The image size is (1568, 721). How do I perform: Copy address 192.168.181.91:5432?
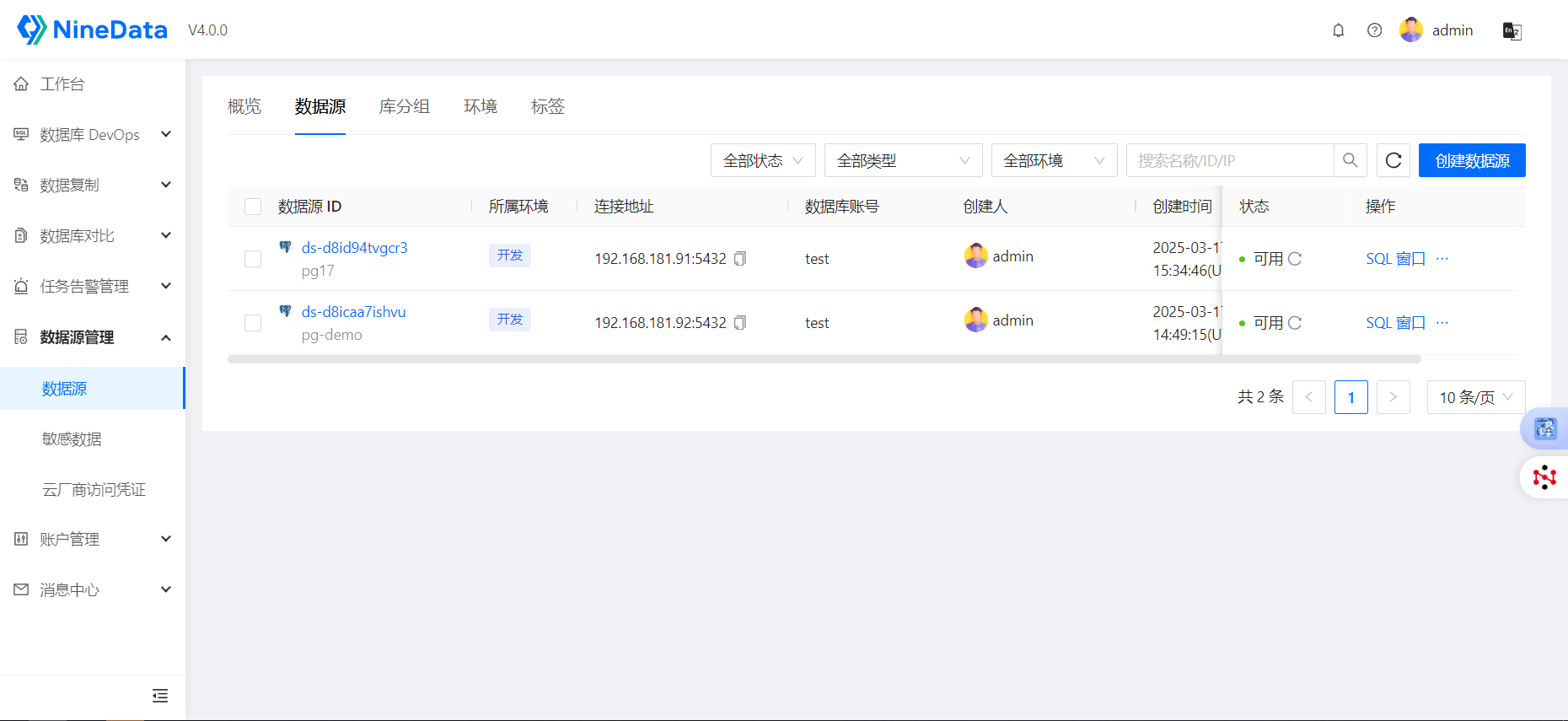(x=740, y=259)
